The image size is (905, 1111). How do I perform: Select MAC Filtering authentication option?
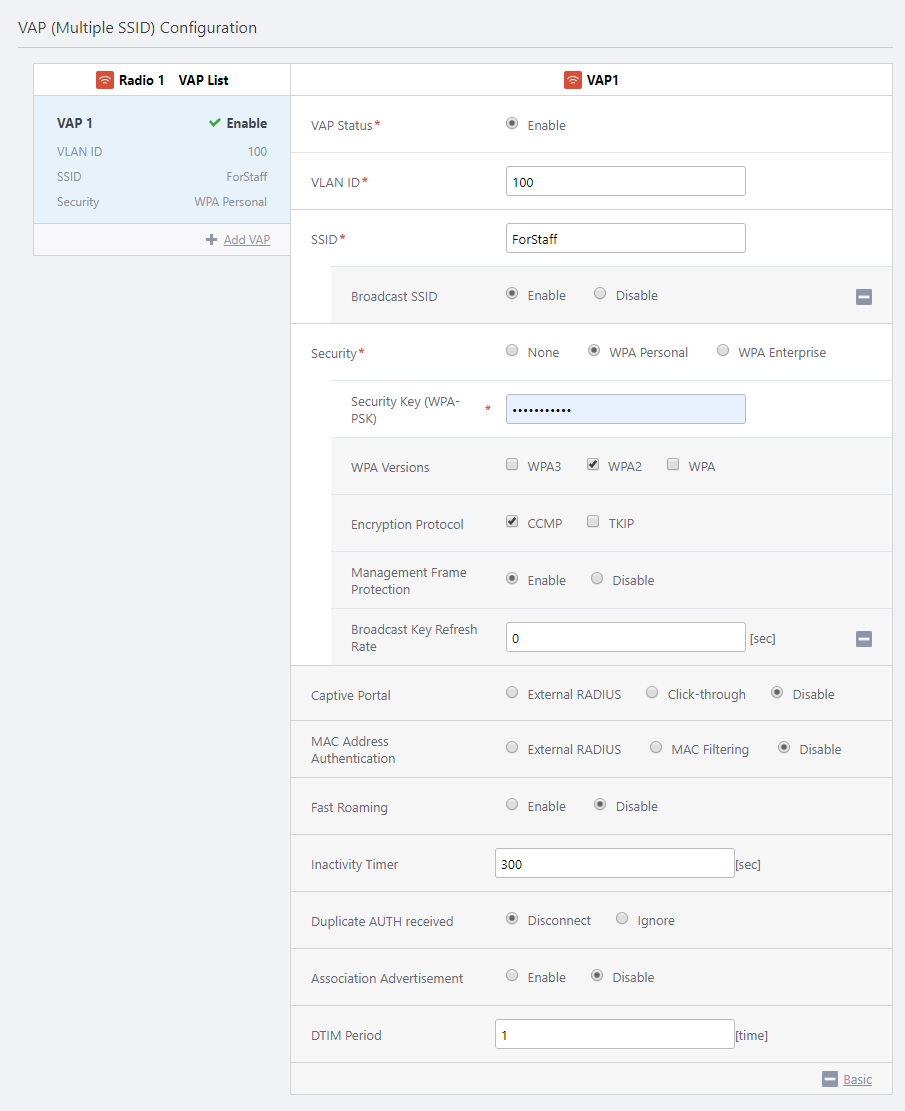656,748
